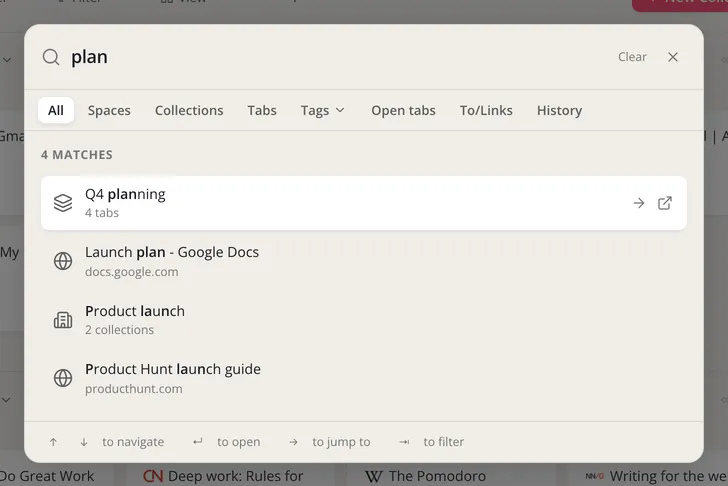Select the All filter tab
Image resolution: width=728 pixels, height=486 pixels.
(x=56, y=110)
